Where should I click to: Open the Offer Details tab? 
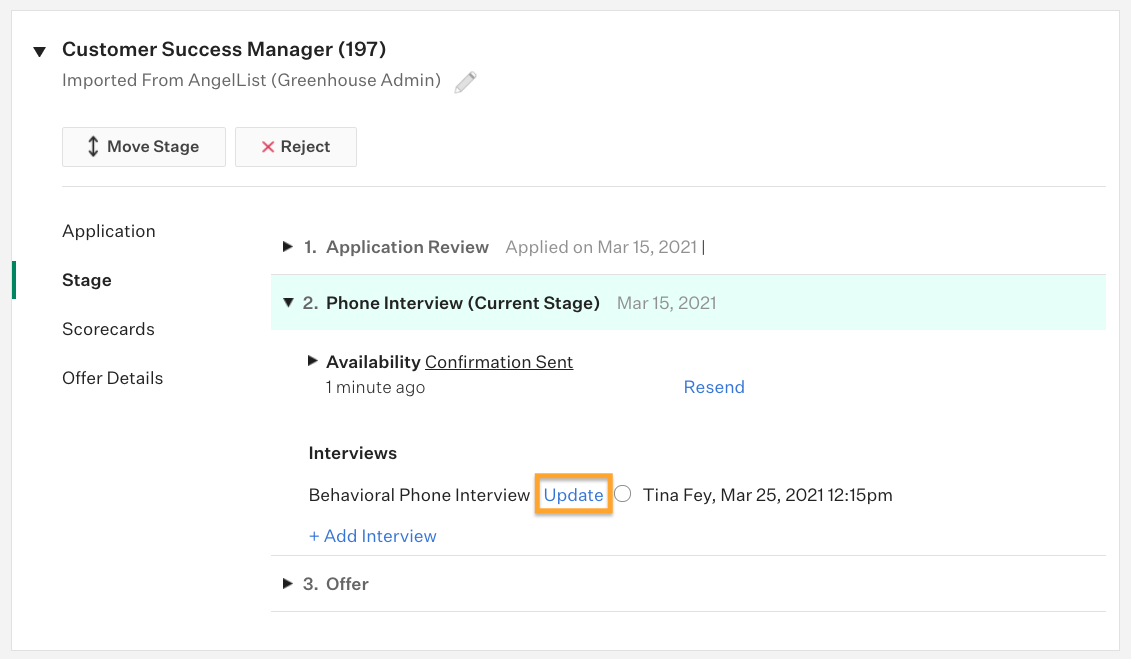point(113,378)
